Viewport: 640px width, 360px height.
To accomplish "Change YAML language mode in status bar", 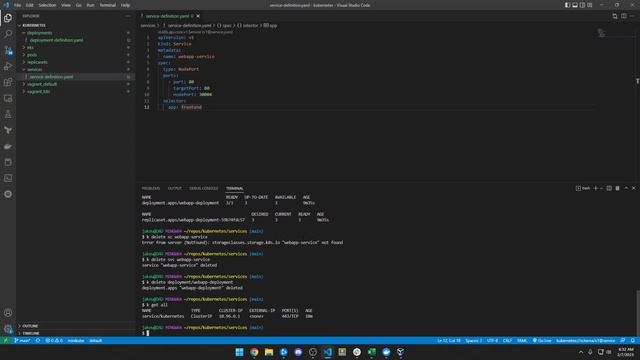I will [x=522, y=340].
